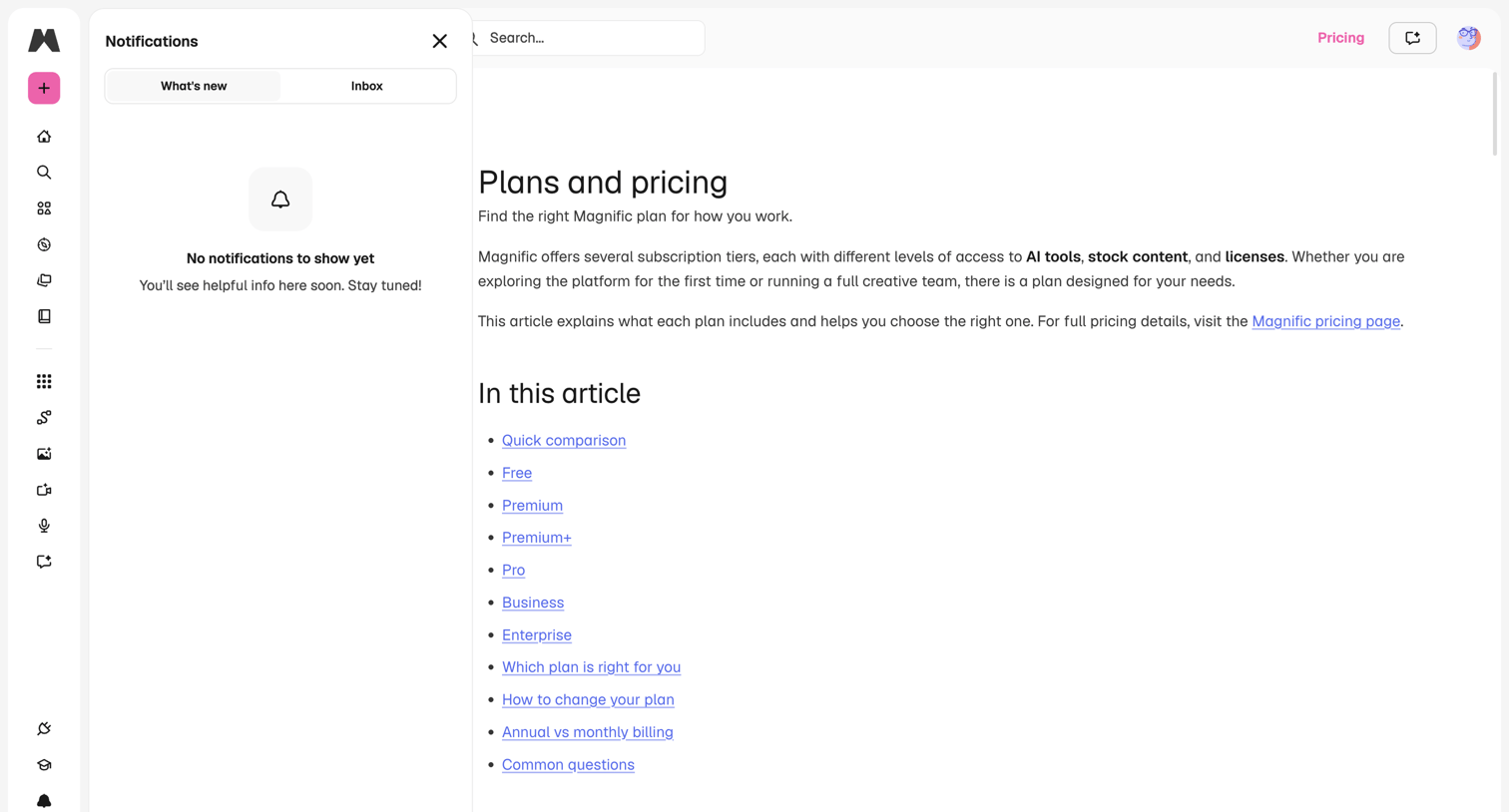Open the user profile avatar
Viewport: 1509px width, 812px height.
[1468, 38]
